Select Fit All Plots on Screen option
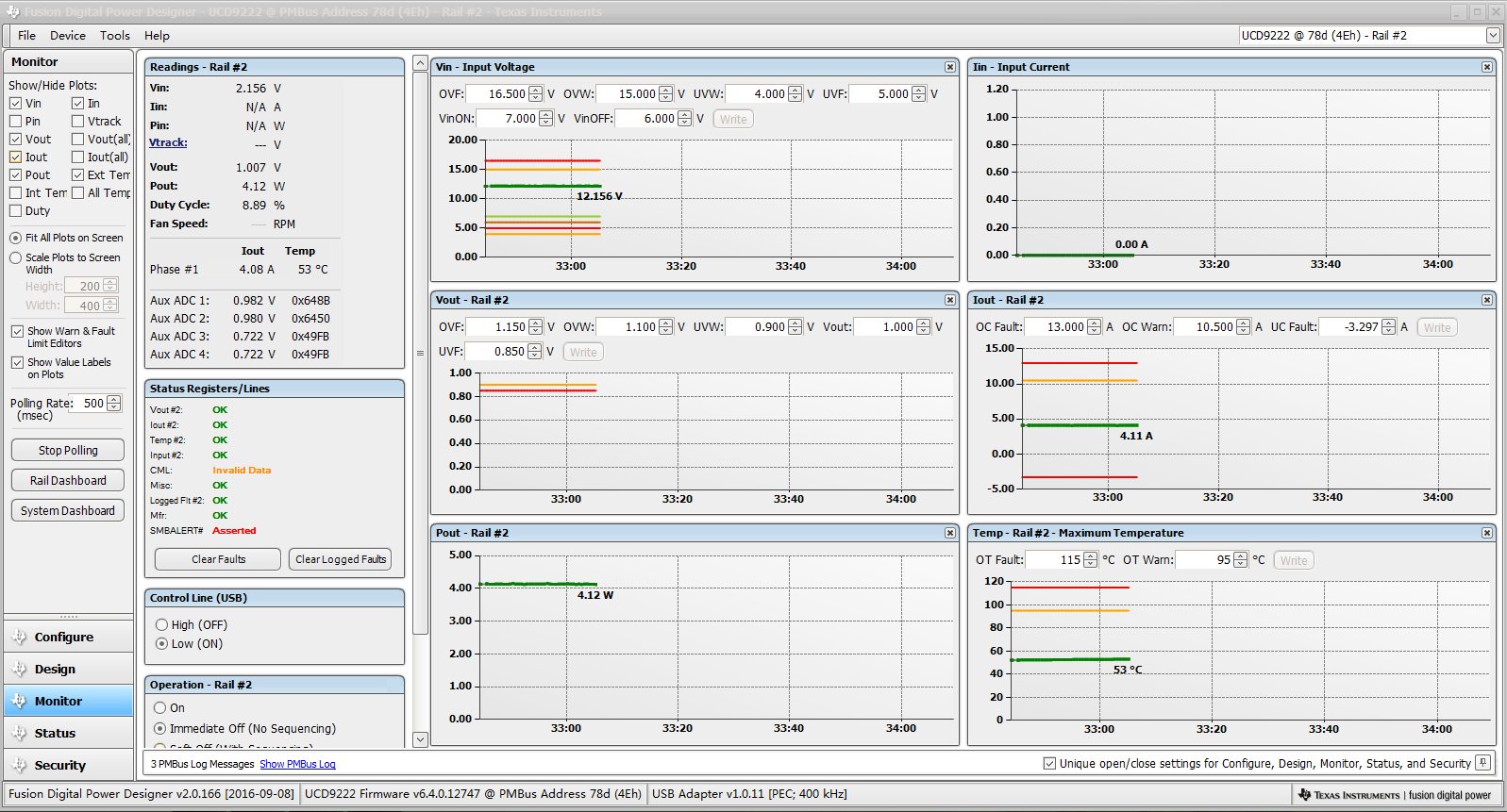This screenshot has height=812, width=1507. click(15, 238)
